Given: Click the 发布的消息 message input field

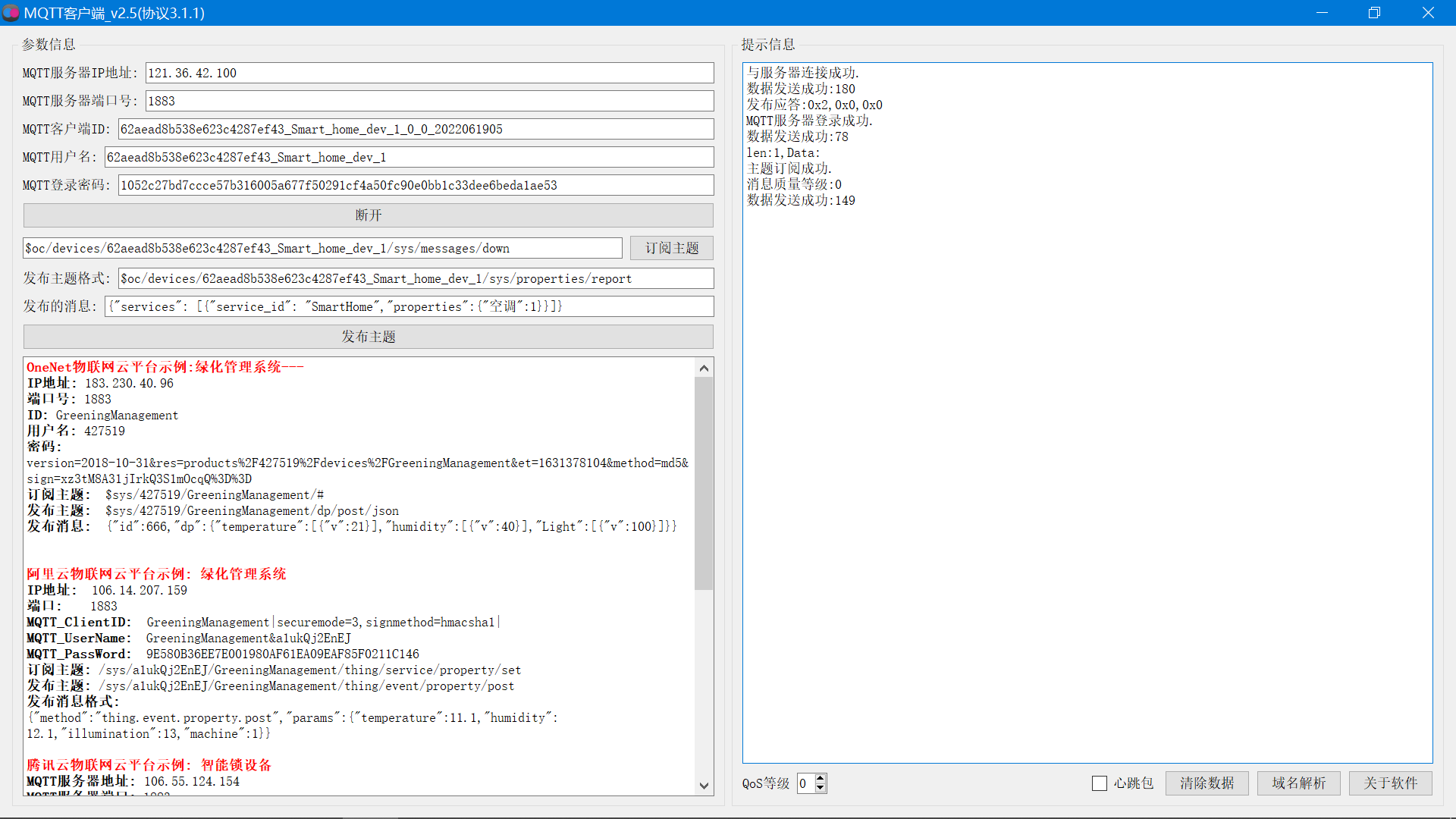Looking at the screenshot, I should click(x=409, y=306).
